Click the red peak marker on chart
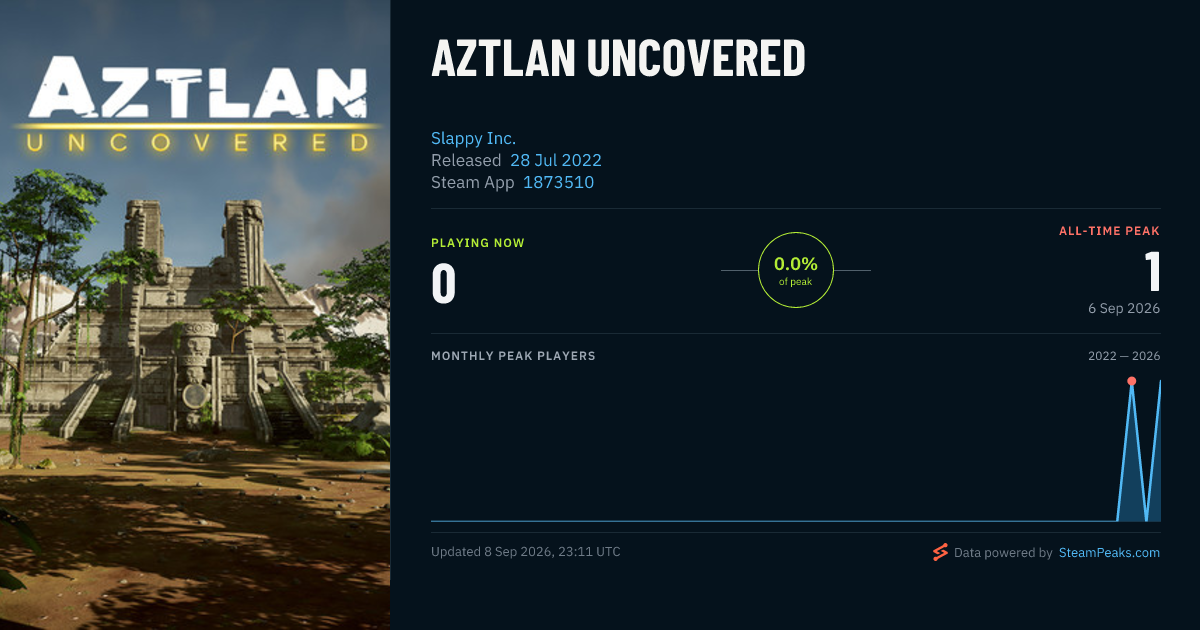 click(1131, 381)
